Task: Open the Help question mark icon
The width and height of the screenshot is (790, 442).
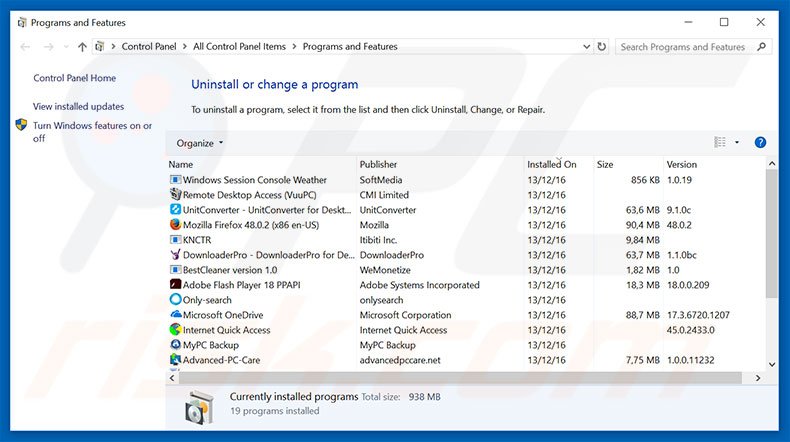Action: [760, 143]
